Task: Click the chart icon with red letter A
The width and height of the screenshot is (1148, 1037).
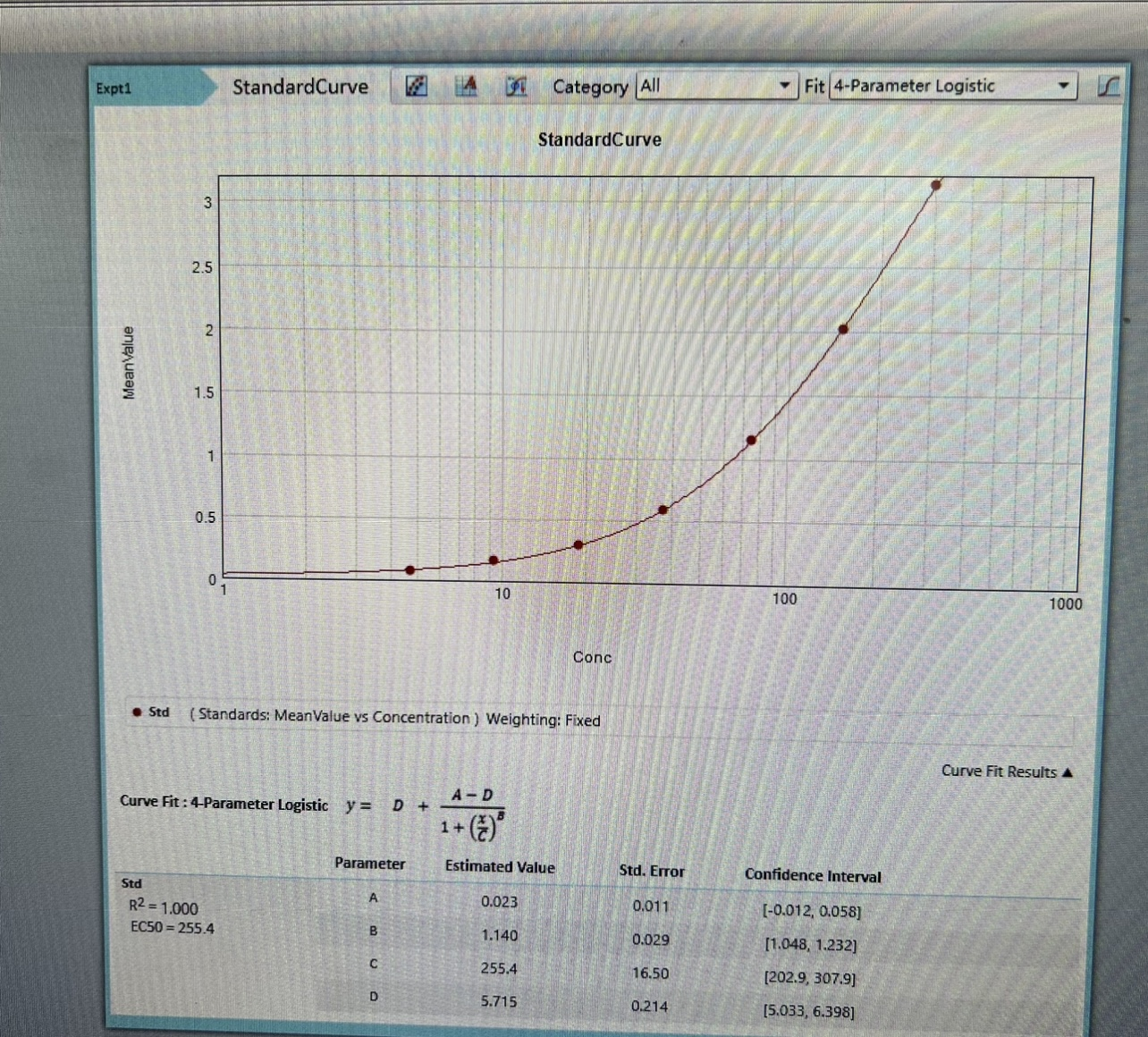Action: (x=466, y=86)
